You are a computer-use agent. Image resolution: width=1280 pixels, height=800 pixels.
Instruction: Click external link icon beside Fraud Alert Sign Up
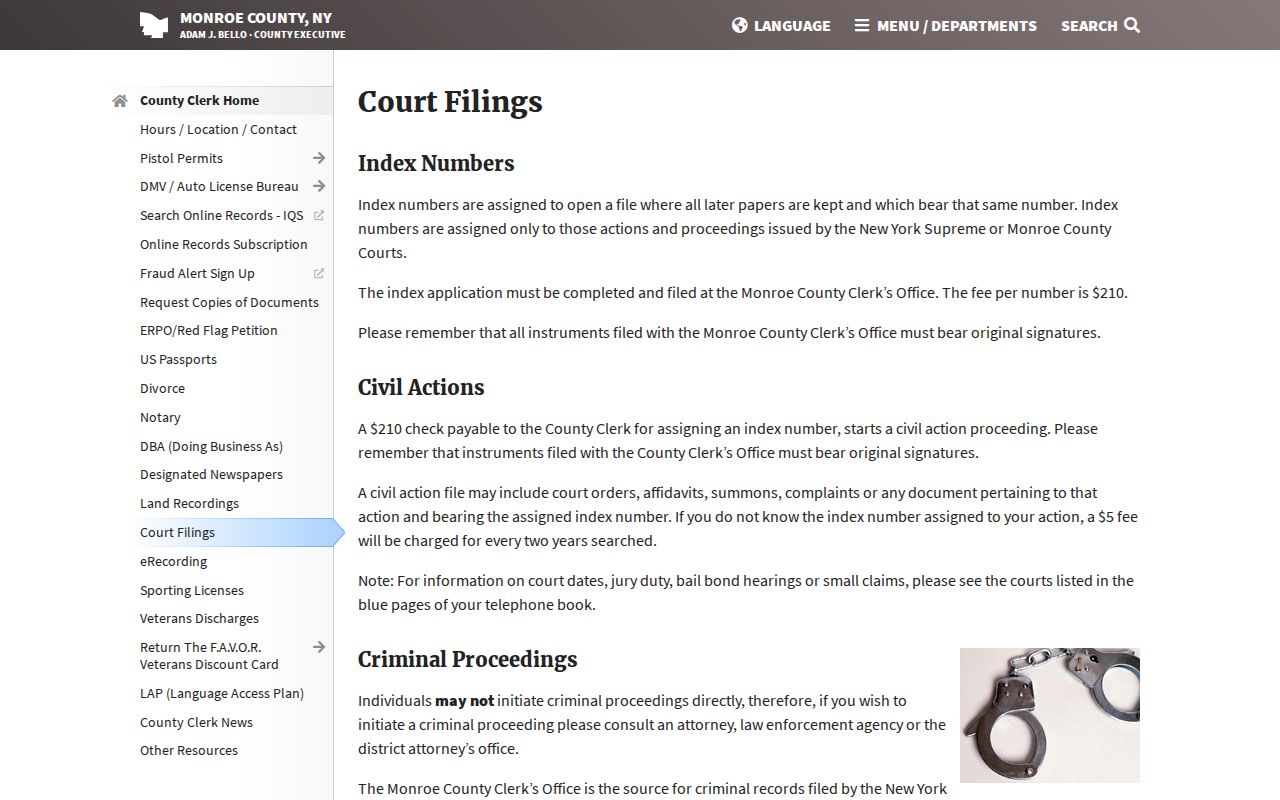click(x=319, y=273)
